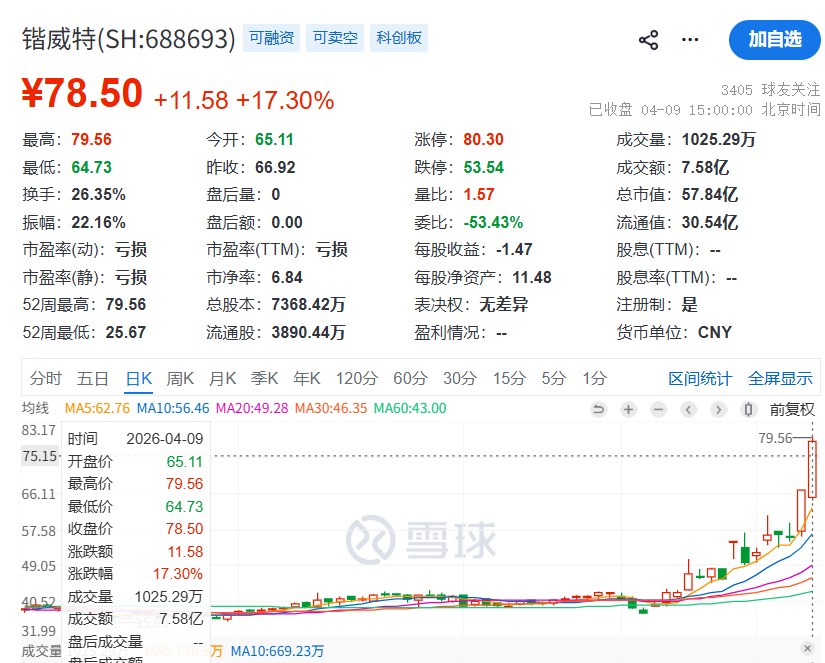Click the 总市值 value 57.84亿

tap(710, 195)
